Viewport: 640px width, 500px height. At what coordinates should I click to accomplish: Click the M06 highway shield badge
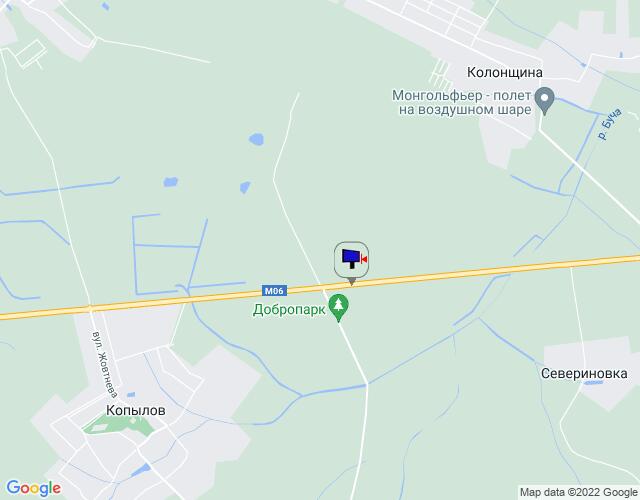[274, 291]
